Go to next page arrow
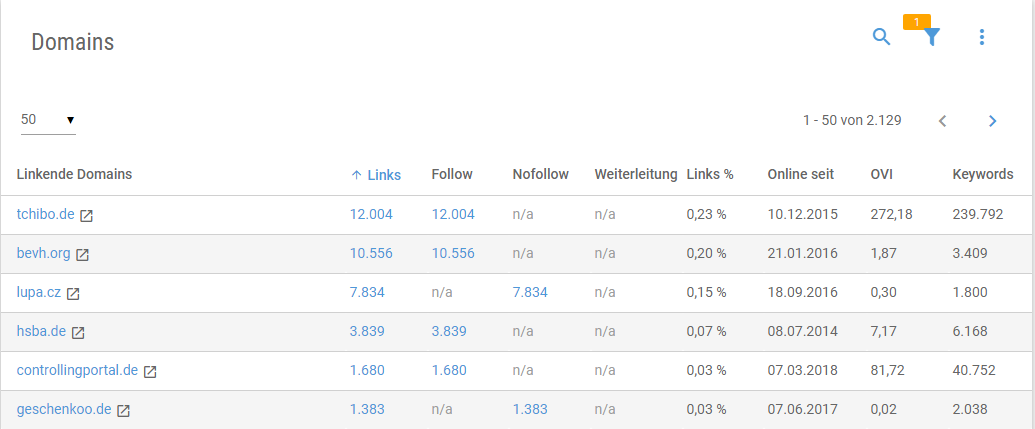This screenshot has width=1035, height=429. pyautogui.click(x=992, y=121)
